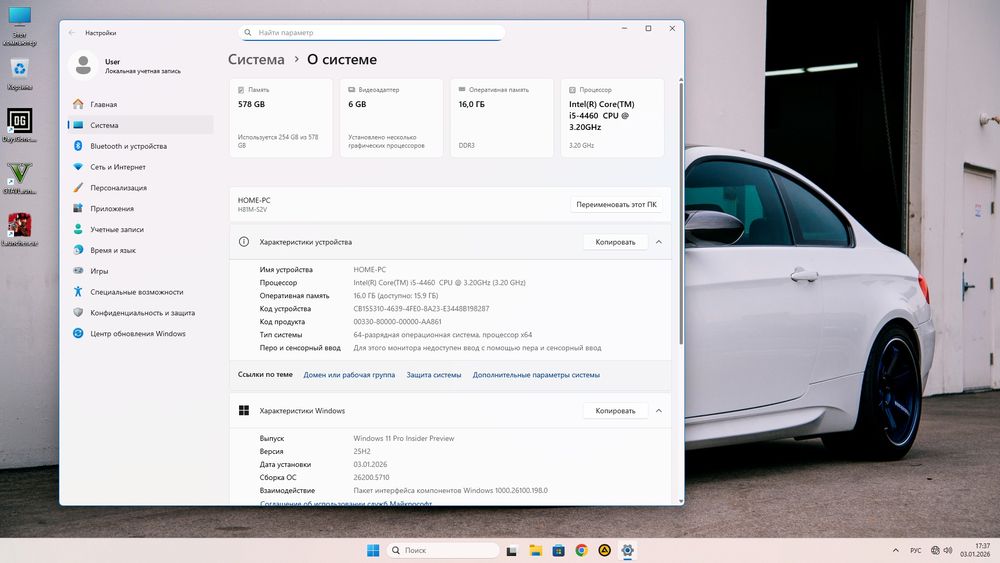Screen dimensions: 1000x563
Task: Open Task View in the taskbar
Action: point(511,551)
